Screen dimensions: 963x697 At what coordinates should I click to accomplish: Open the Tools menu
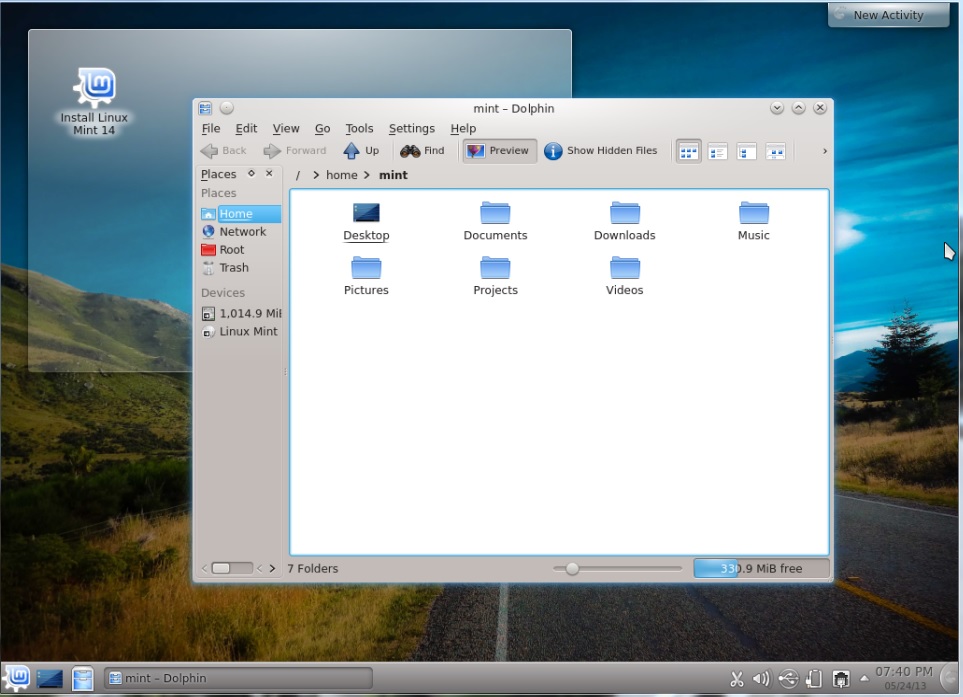[x=359, y=128]
